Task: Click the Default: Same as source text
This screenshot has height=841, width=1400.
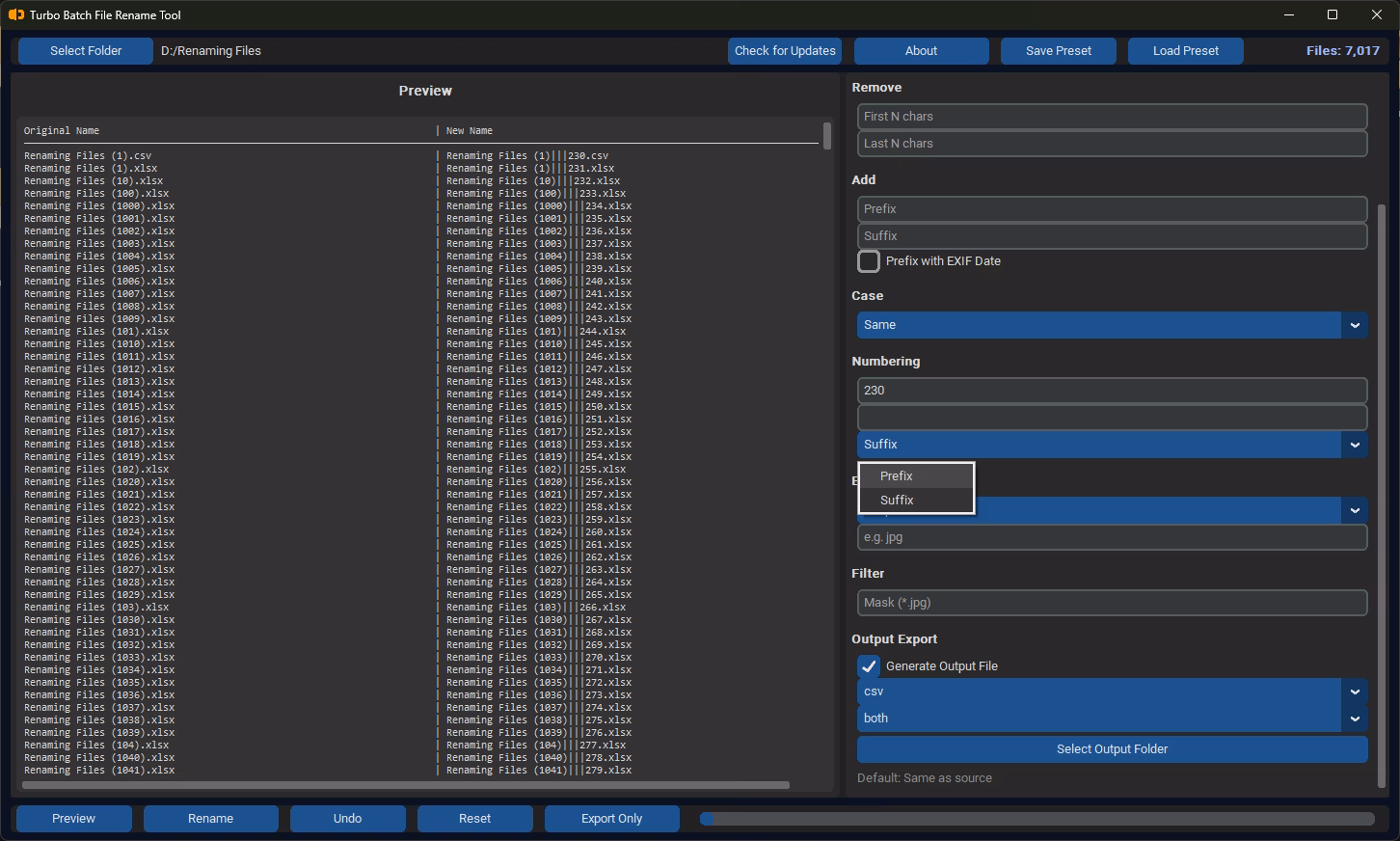Action: pos(925,778)
